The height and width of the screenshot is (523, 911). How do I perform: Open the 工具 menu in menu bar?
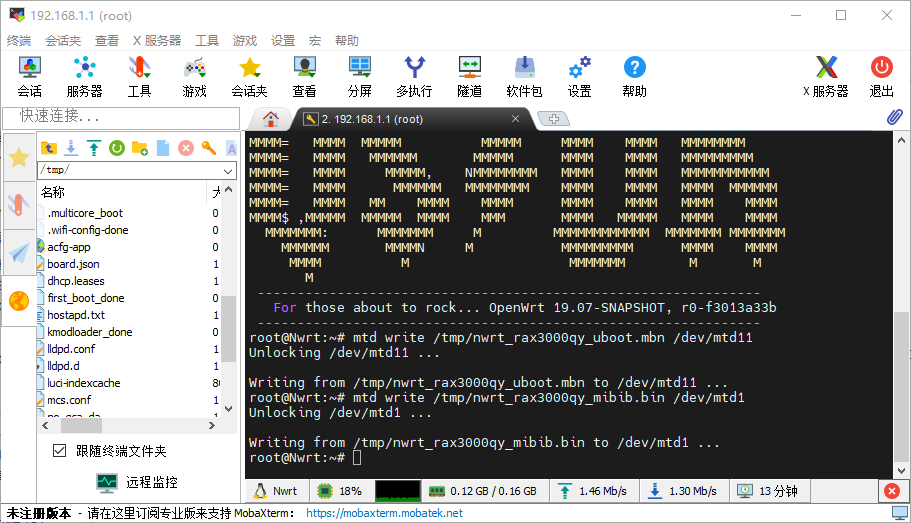pyautogui.click(x=207, y=41)
